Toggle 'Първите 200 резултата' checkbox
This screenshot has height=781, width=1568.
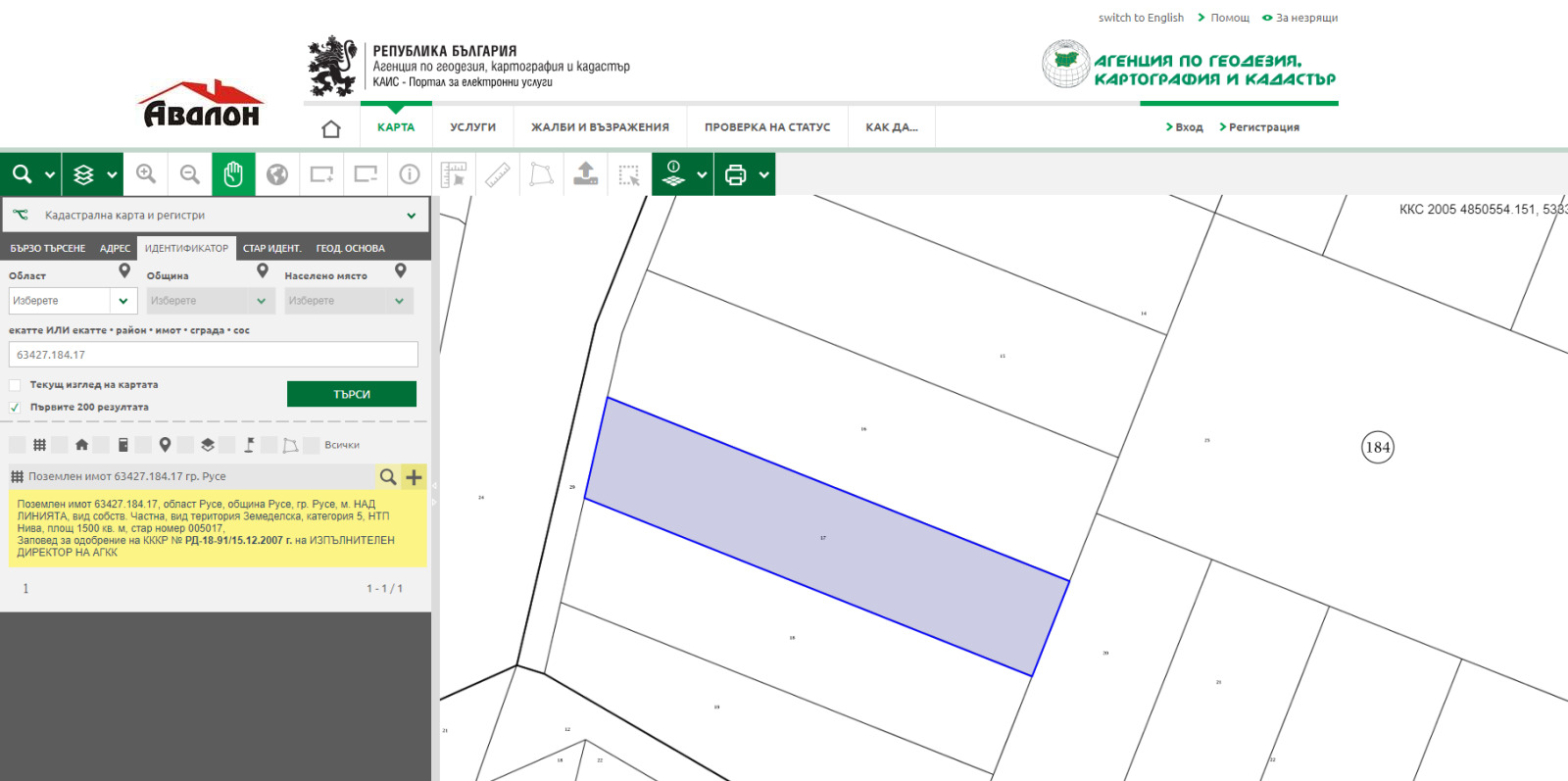point(15,408)
